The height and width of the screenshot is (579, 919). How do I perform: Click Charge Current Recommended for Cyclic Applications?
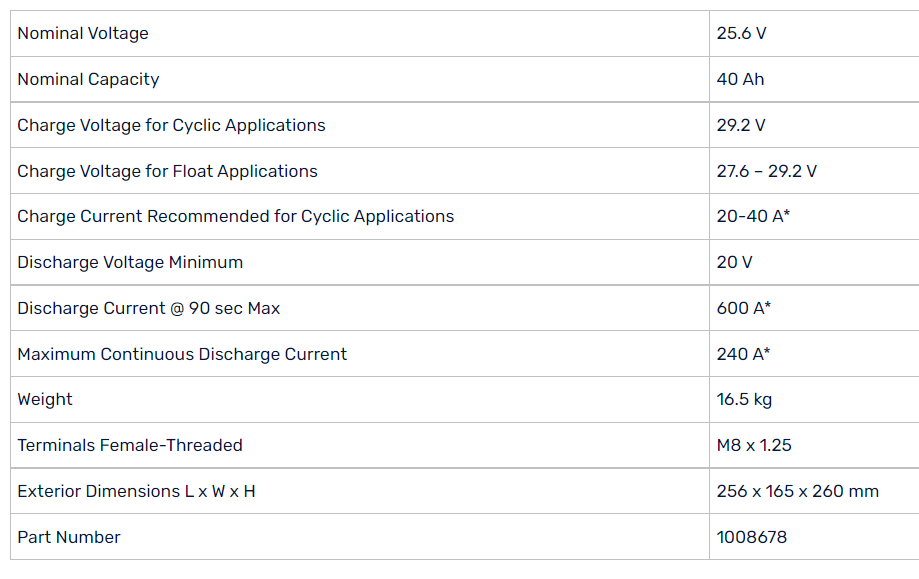(x=235, y=217)
